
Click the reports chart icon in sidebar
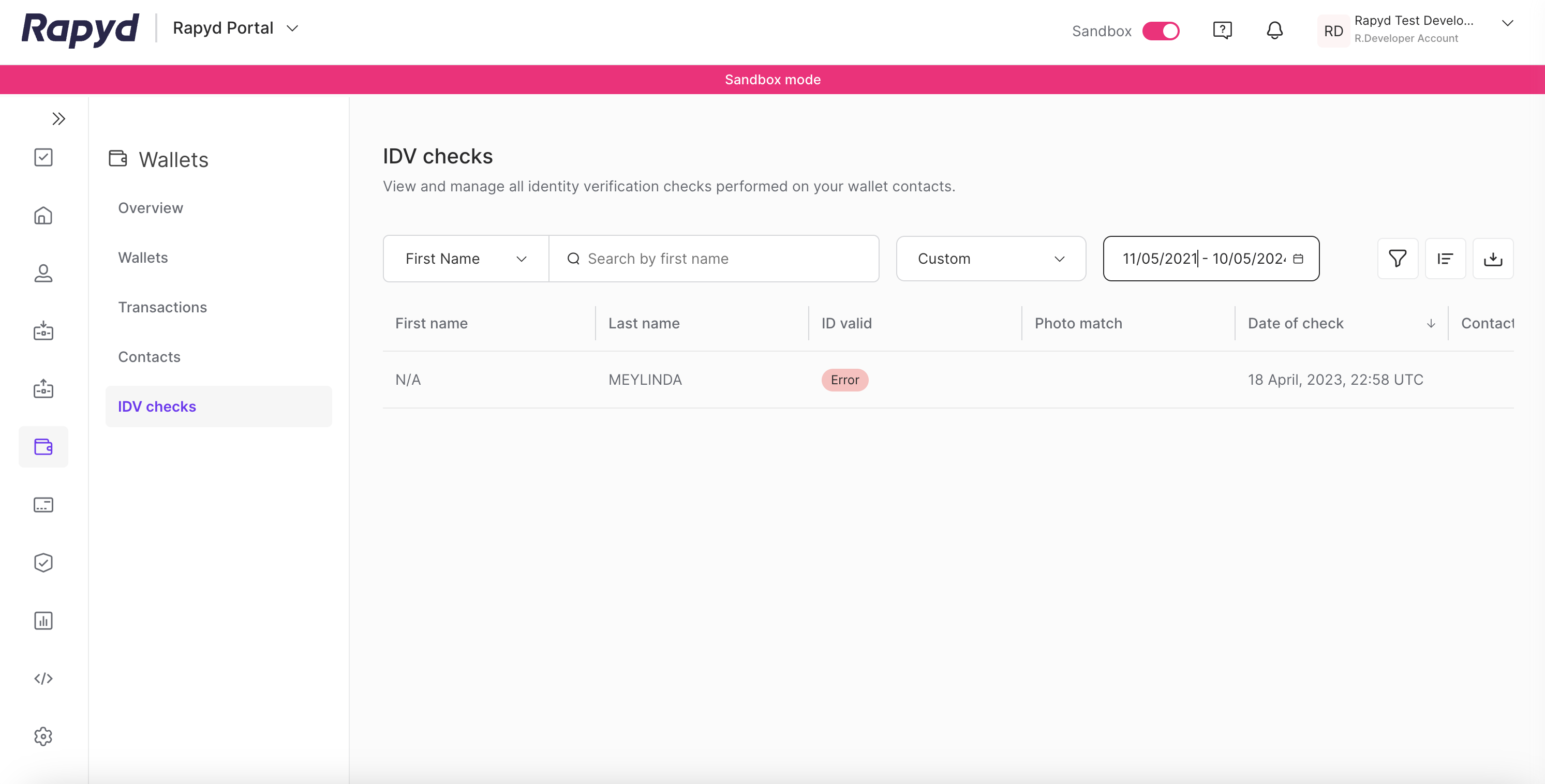click(x=43, y=621)
